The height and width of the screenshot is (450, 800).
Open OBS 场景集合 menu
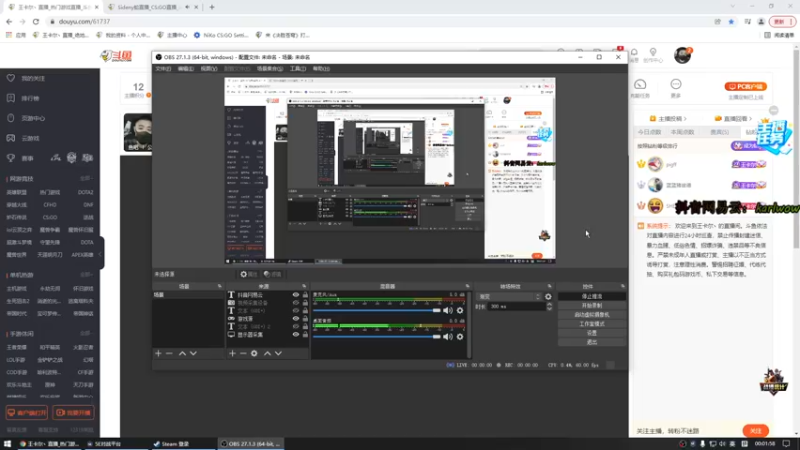click(270, 68)
